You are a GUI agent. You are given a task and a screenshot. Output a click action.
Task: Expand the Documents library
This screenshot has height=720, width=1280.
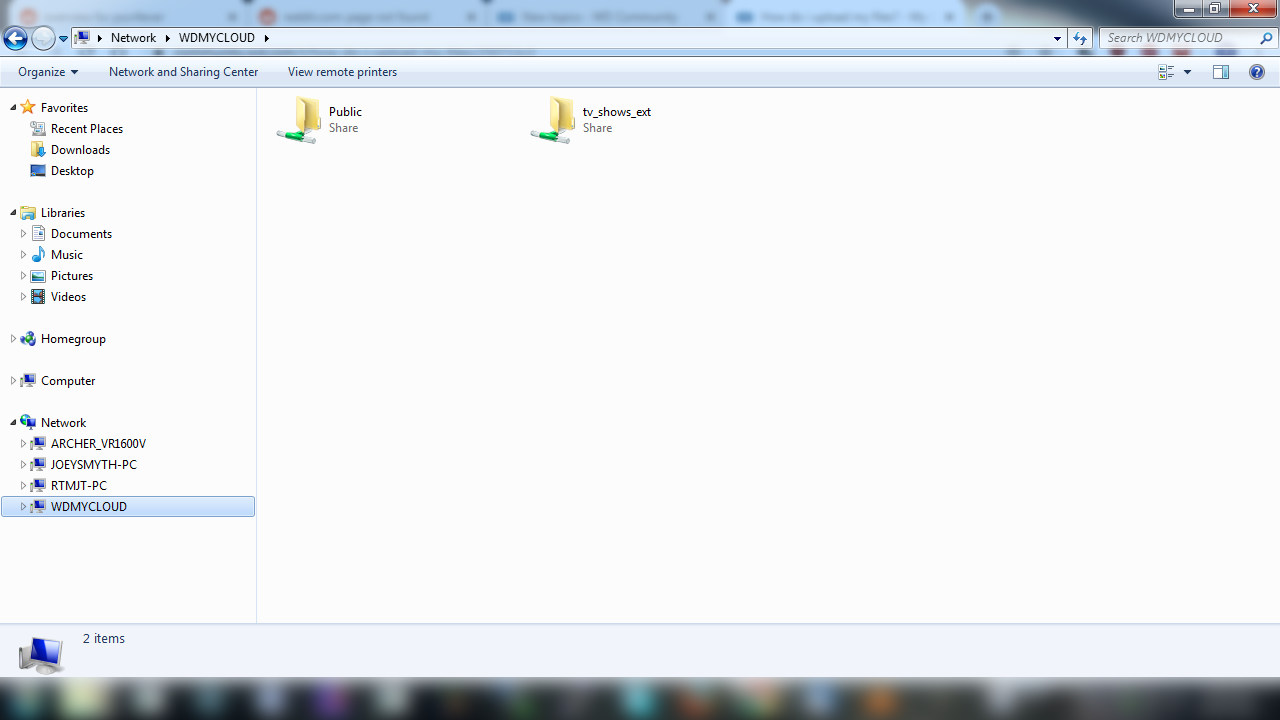(23, 233)
